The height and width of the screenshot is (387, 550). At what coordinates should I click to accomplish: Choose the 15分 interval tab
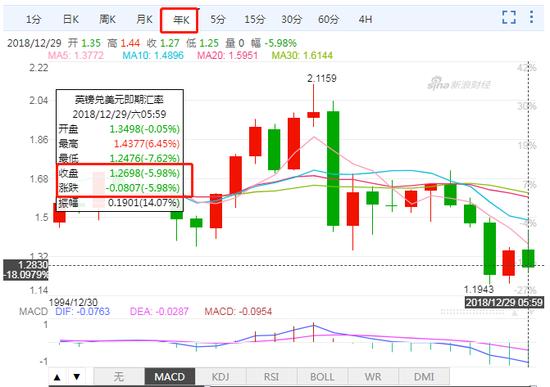(255, 19)
